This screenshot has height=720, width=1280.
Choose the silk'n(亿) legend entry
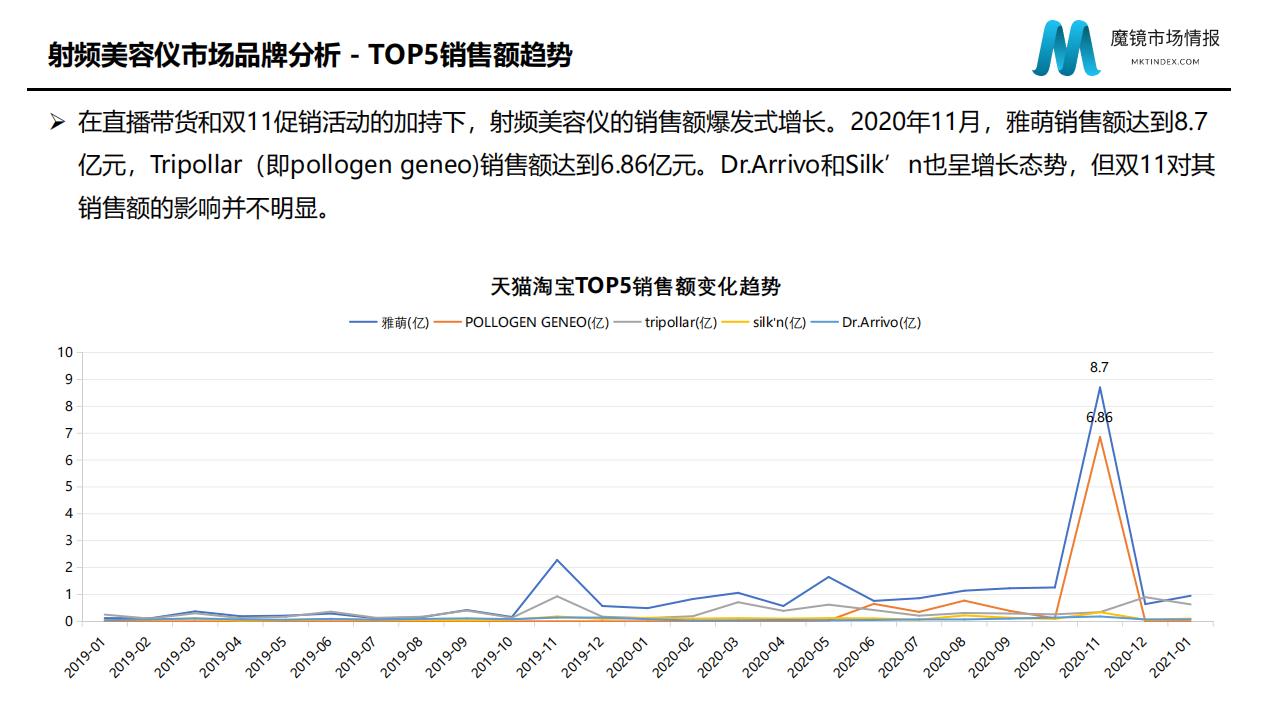[764, 322]
